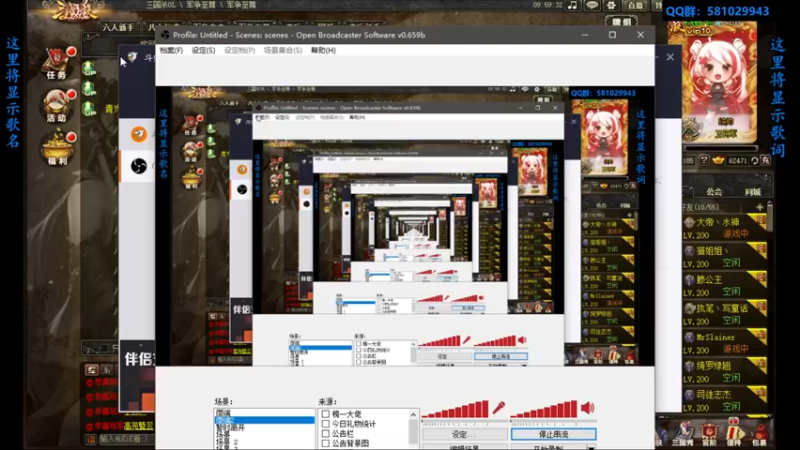Select friend 滕公主 in the friends list

coord(724,286)
